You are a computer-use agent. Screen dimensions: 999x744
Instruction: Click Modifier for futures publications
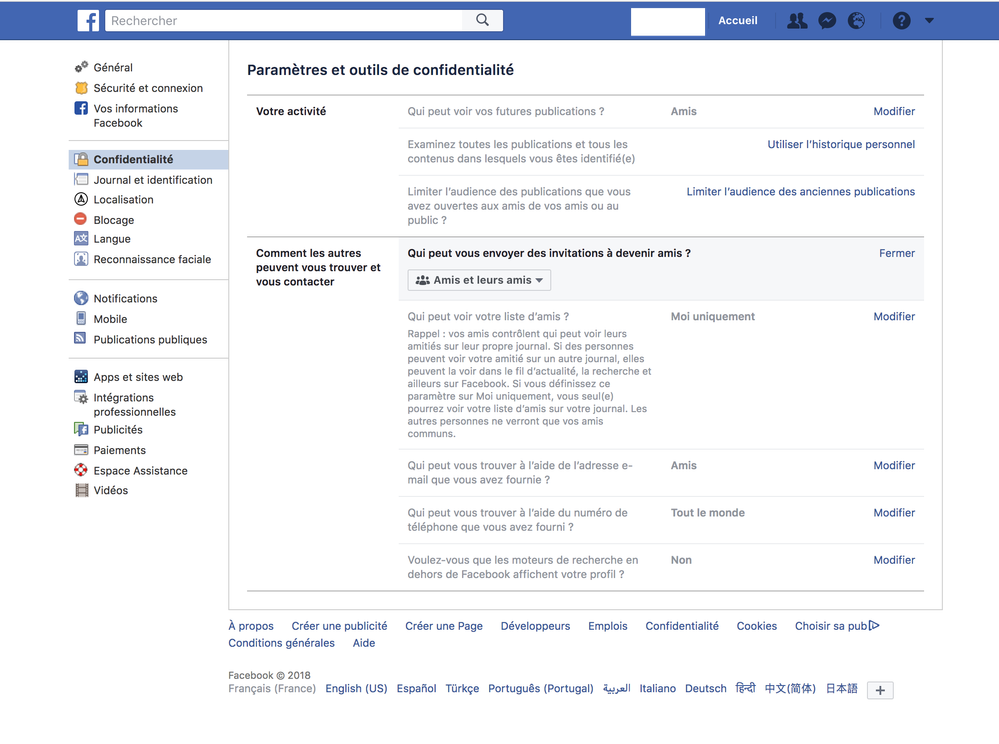pos(894,111)
